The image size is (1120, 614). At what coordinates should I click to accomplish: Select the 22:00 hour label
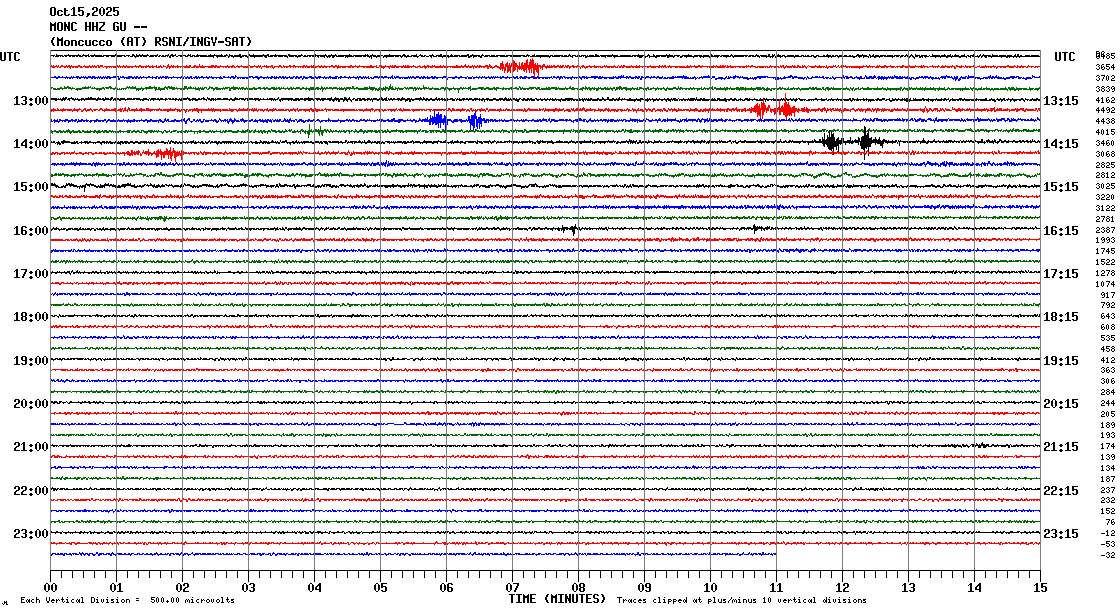pyautogui.click(x=31, y=490)
